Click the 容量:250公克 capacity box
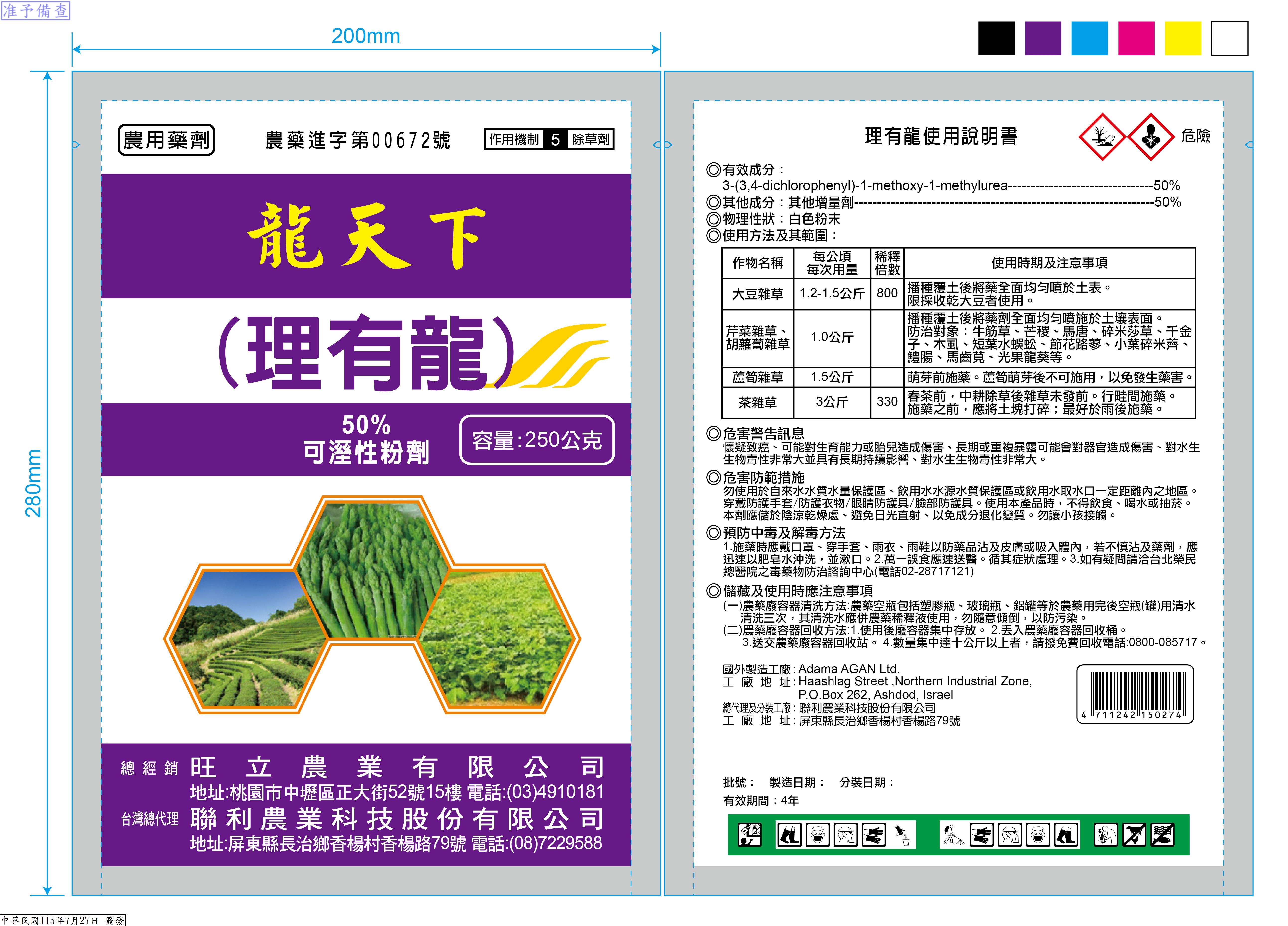 [537, 440]
